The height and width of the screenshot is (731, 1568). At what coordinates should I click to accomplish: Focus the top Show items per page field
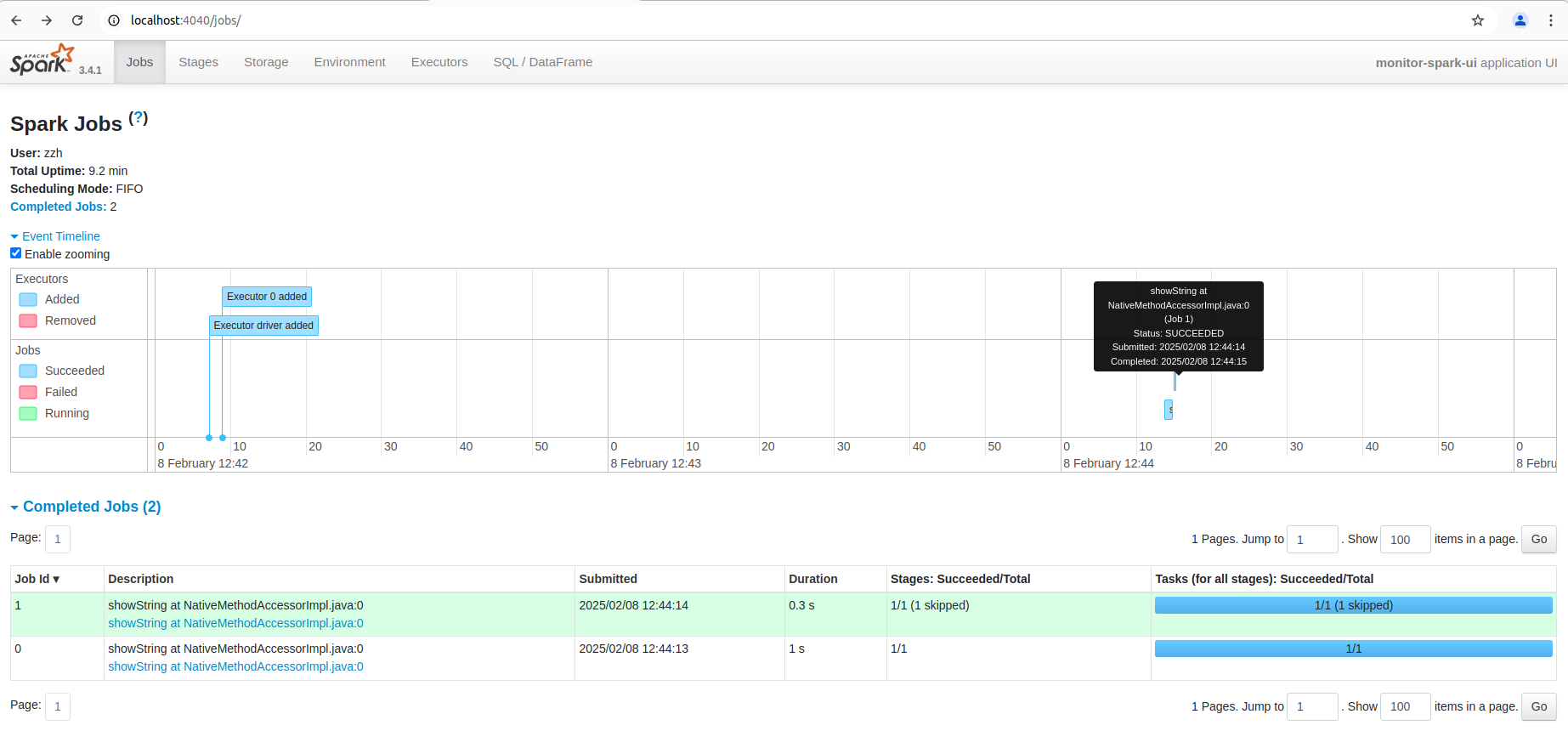tap(1406, 539)
